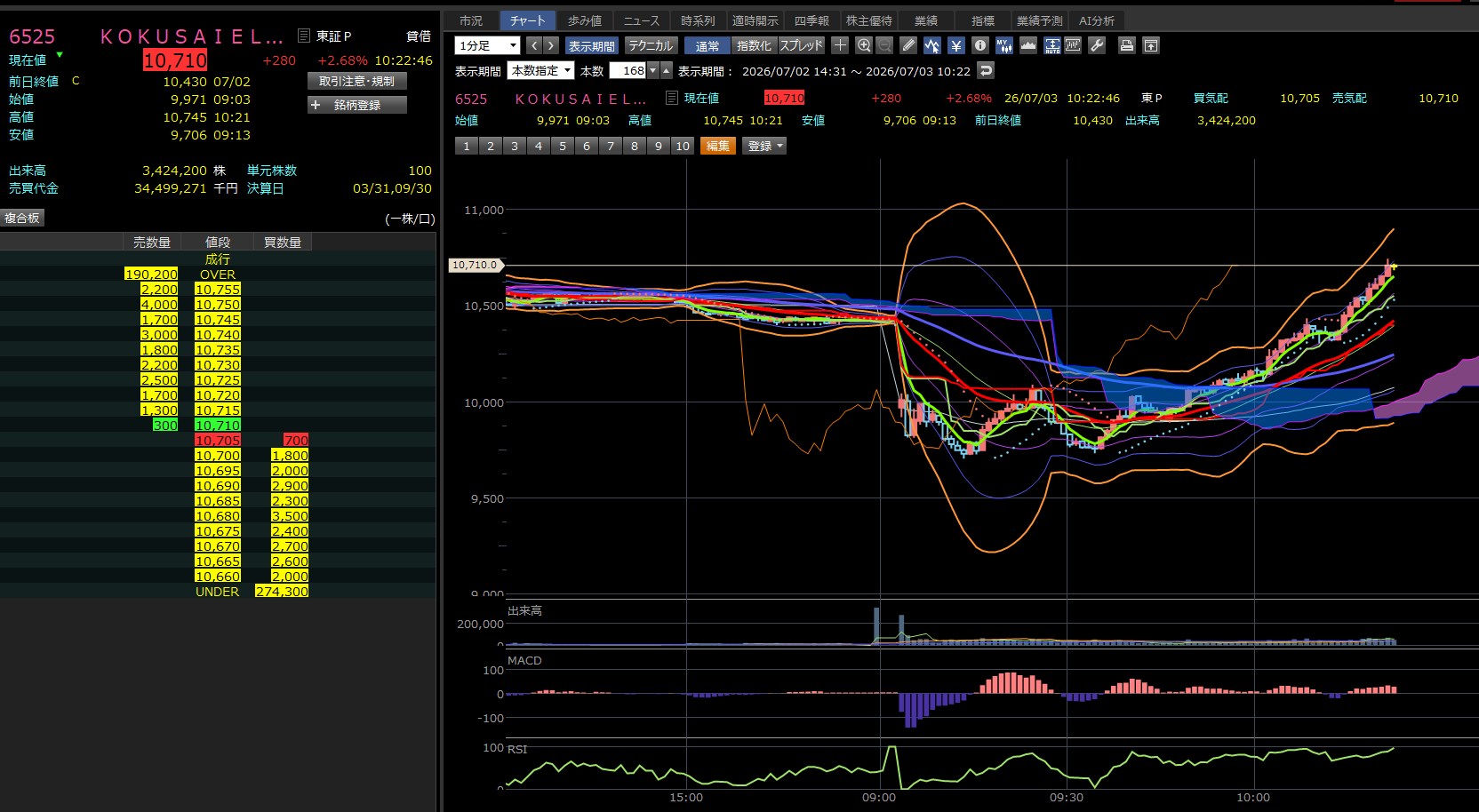Open the 時系列 tab

(x=698, y=20)
